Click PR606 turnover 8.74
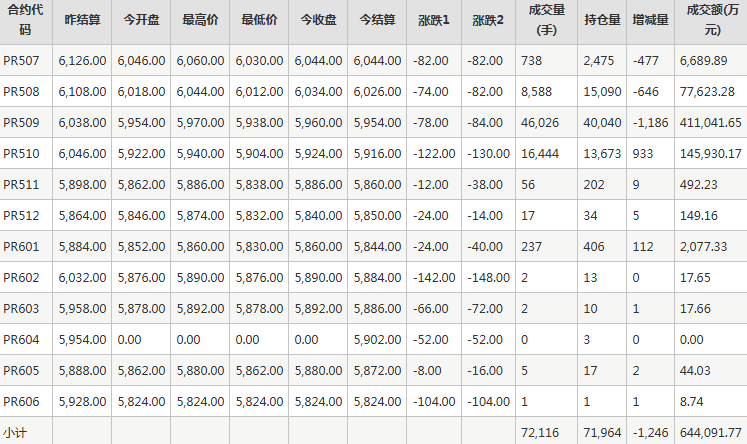The image size is (747, 444). coord(692,402)
